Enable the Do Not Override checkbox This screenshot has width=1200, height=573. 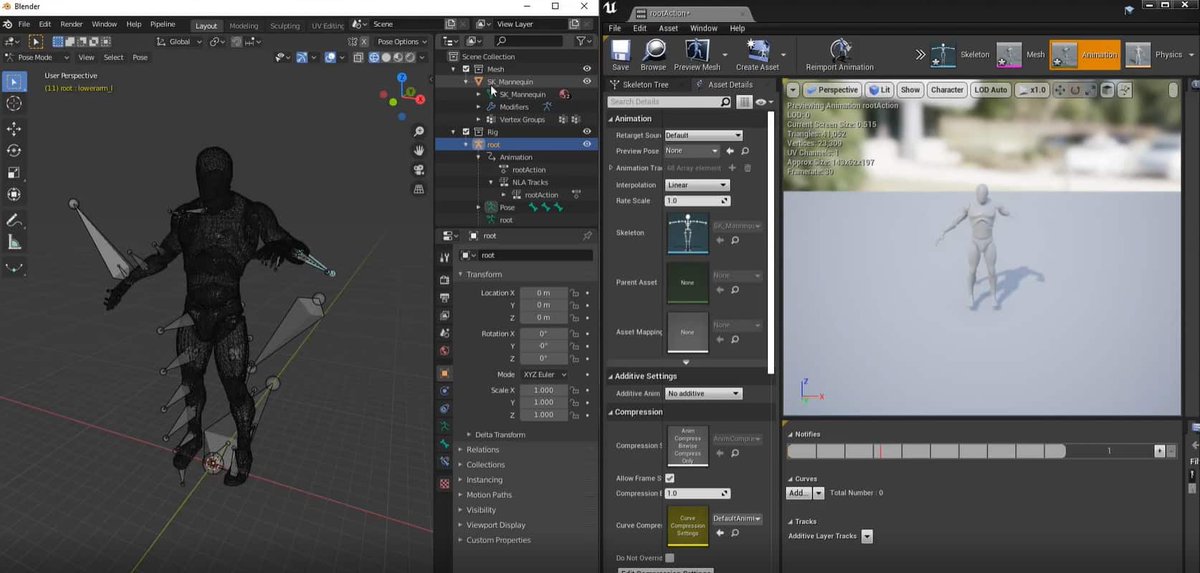click(670, 558)
